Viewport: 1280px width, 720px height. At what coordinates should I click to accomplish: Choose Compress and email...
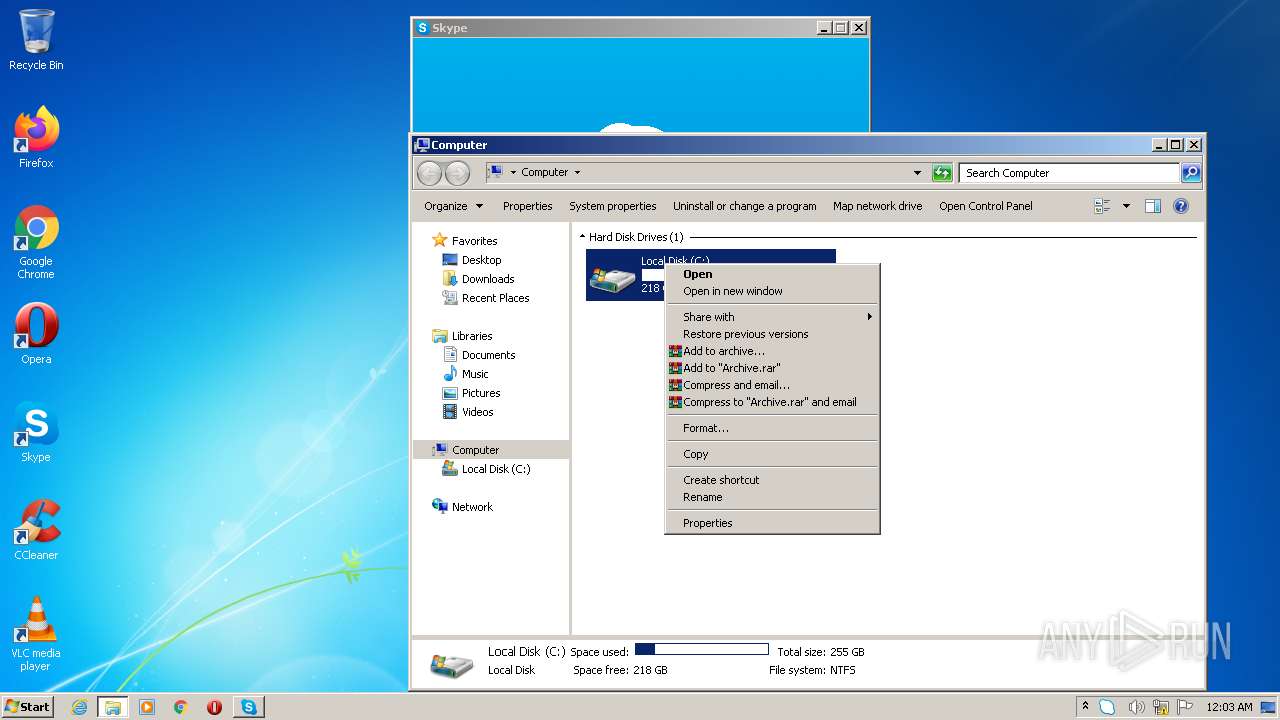(x=772, y=385)
